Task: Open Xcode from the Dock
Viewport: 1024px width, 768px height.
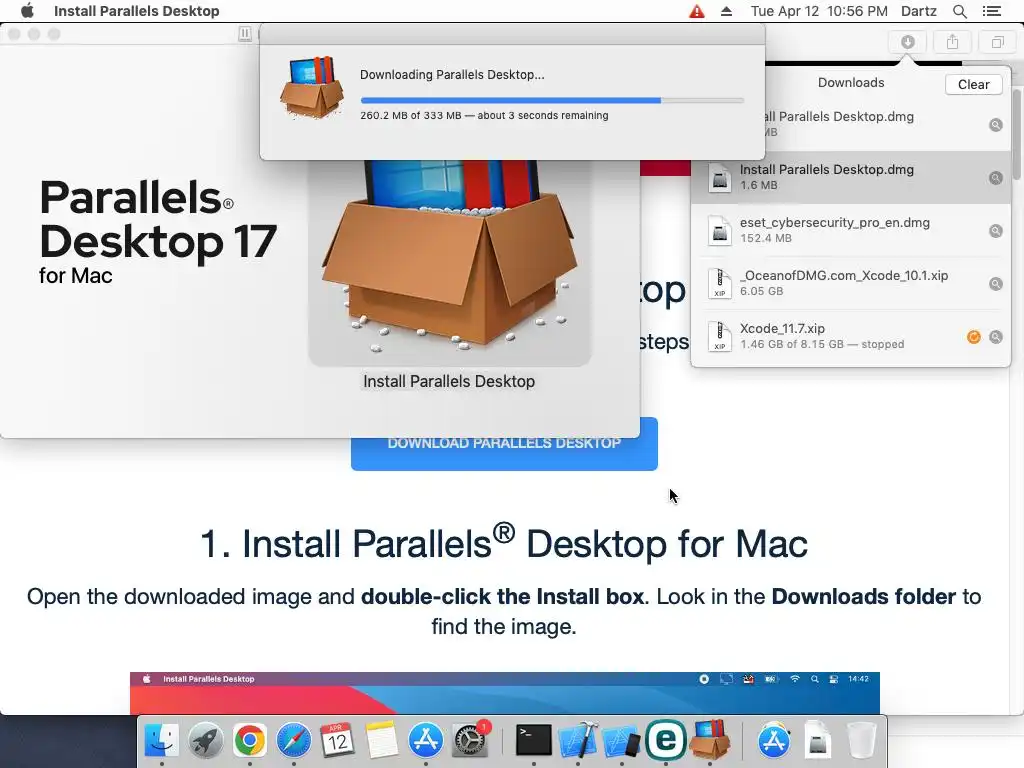Action: 577,741
